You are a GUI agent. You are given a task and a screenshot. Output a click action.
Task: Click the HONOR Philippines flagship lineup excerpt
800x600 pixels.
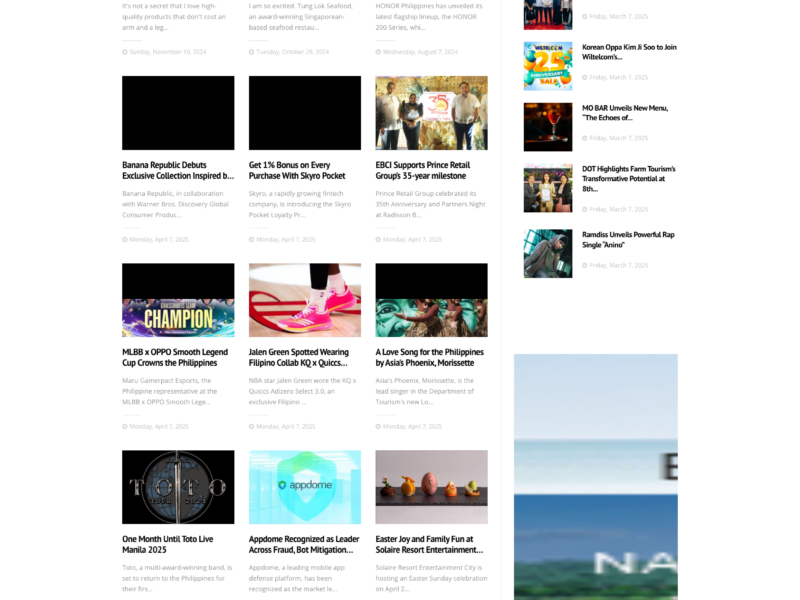click(429, 17)
